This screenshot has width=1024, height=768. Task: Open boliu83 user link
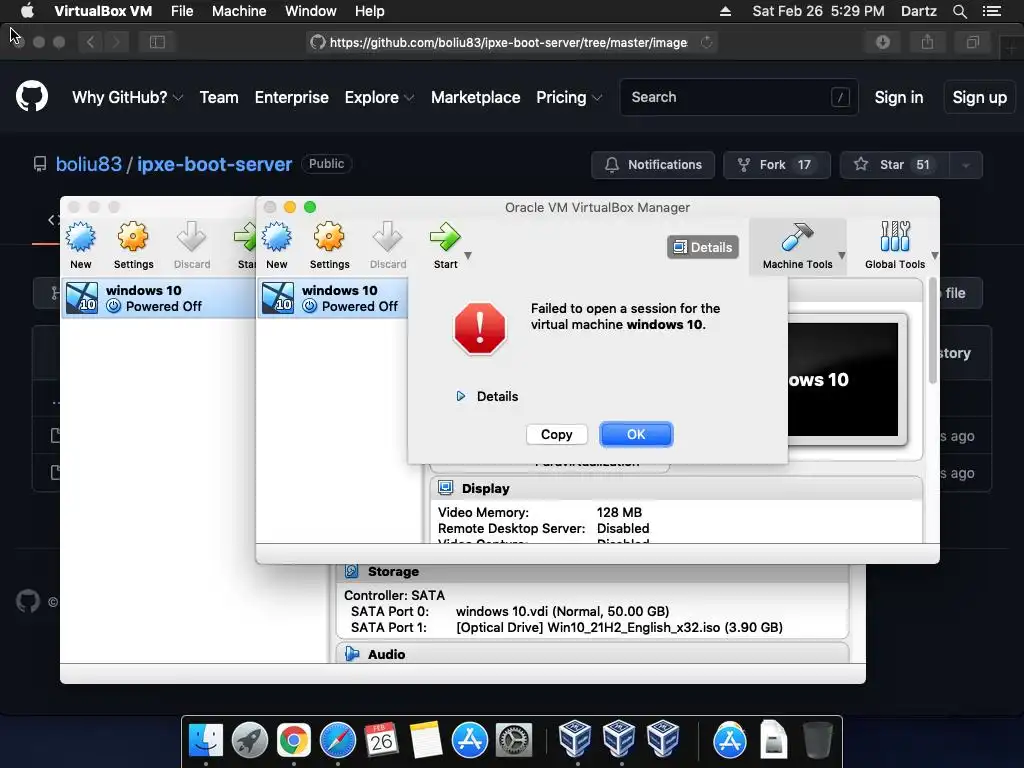[89, 164]
